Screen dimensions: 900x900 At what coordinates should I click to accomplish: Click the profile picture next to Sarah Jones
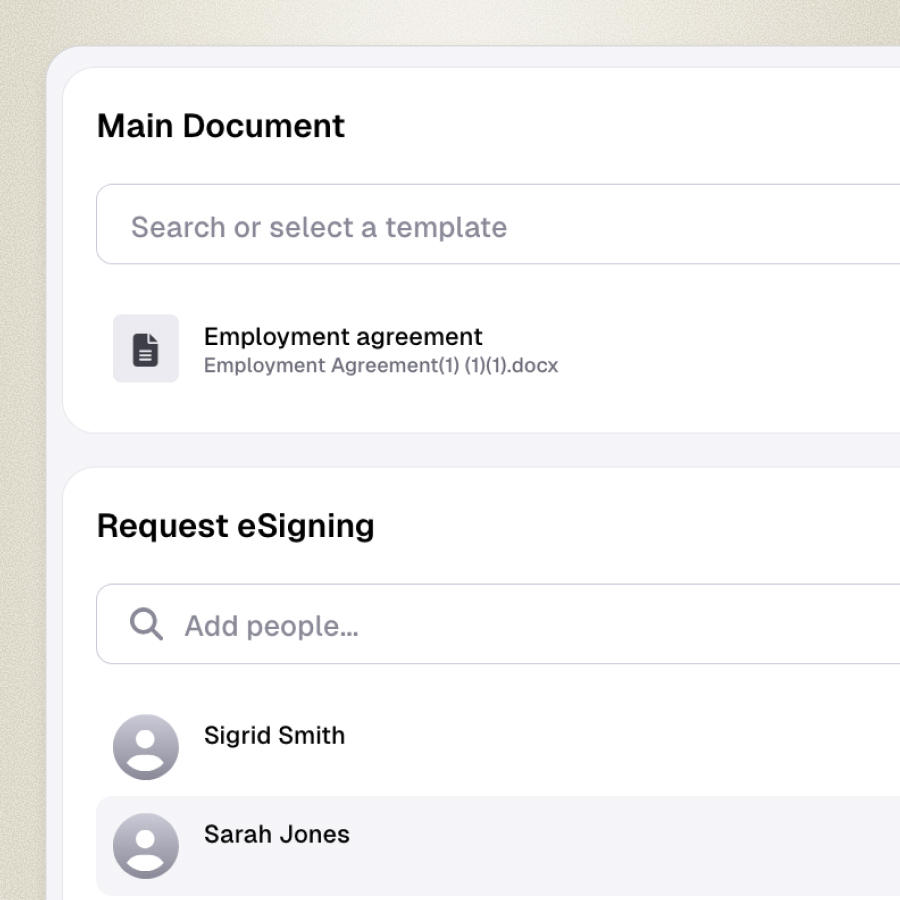click(145, 845)
